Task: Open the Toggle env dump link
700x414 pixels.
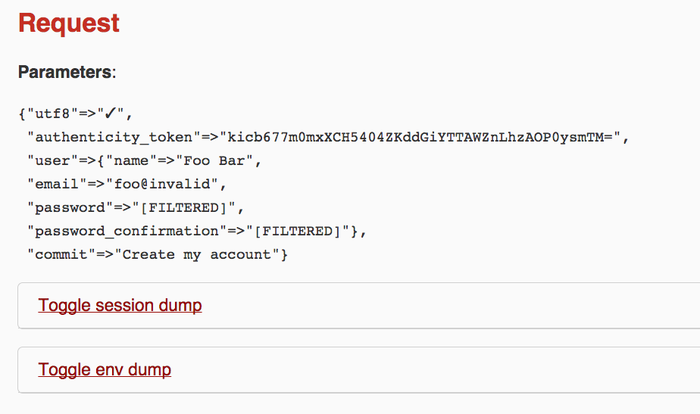Action: click(104, 370)
